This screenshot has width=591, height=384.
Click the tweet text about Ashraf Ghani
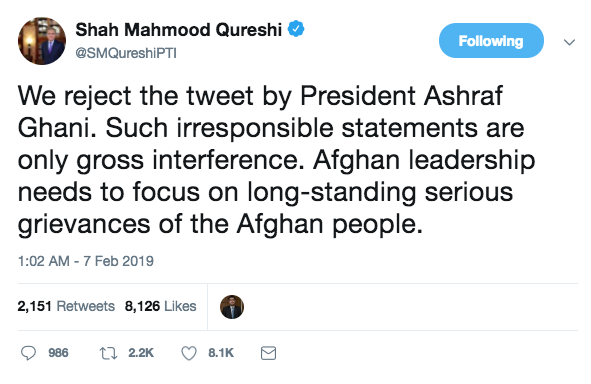(x=276, y=160)
